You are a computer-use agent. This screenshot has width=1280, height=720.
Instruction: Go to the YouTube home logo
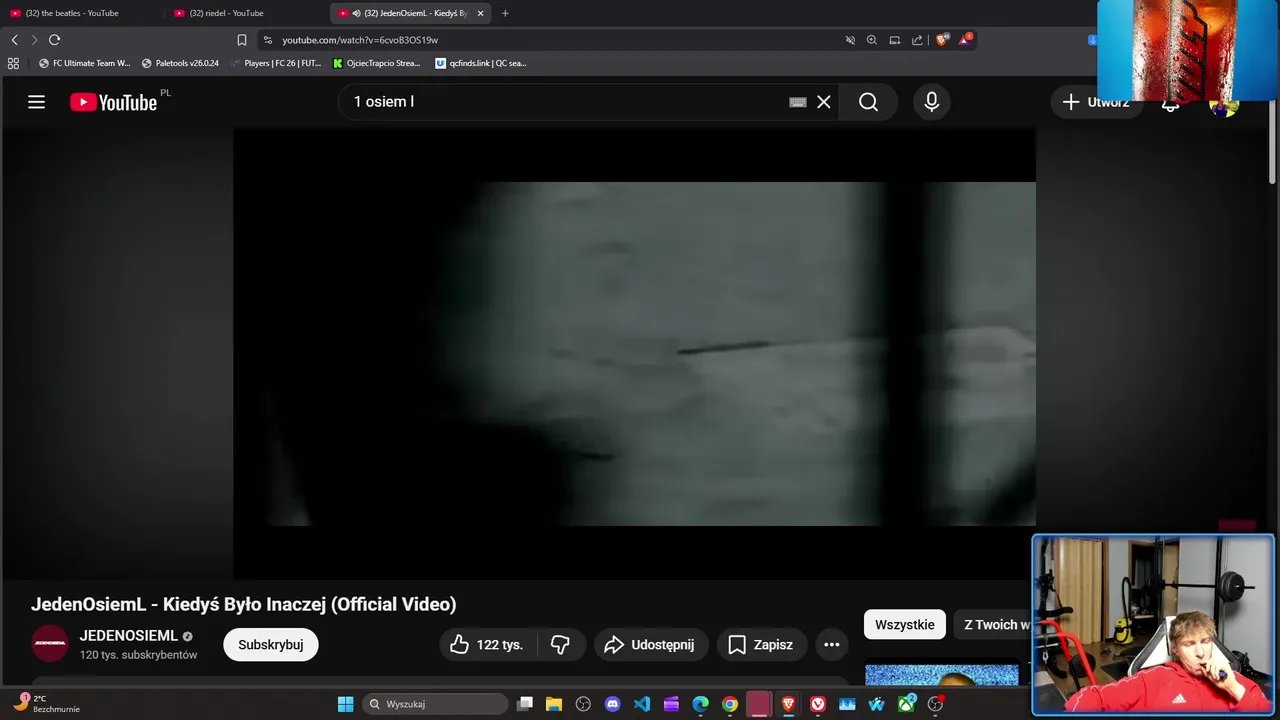point(113,102)
